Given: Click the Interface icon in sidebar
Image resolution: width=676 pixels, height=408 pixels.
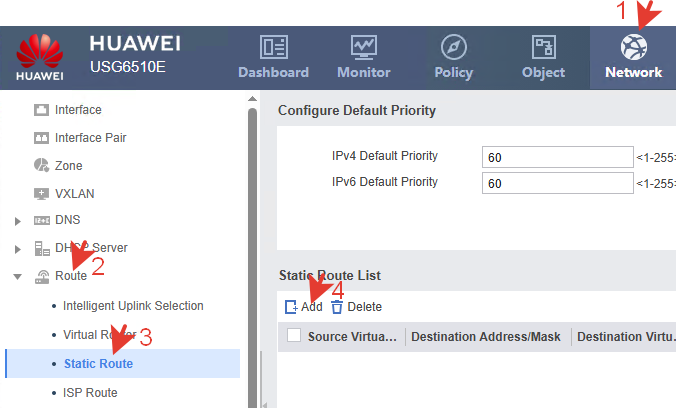Looking at the screenshot, I should 42,109.
